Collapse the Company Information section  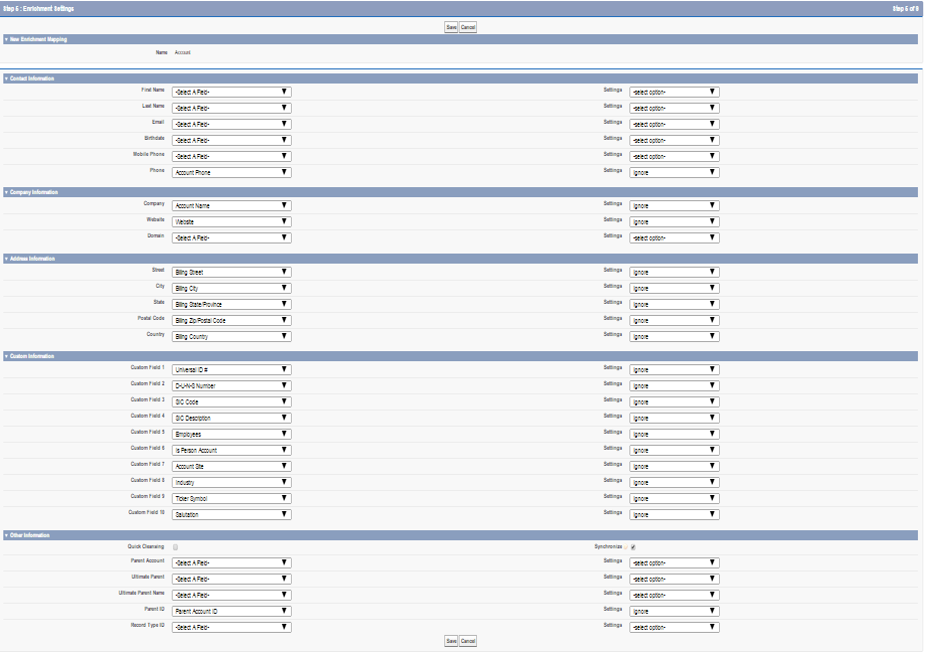pos(5,192)
